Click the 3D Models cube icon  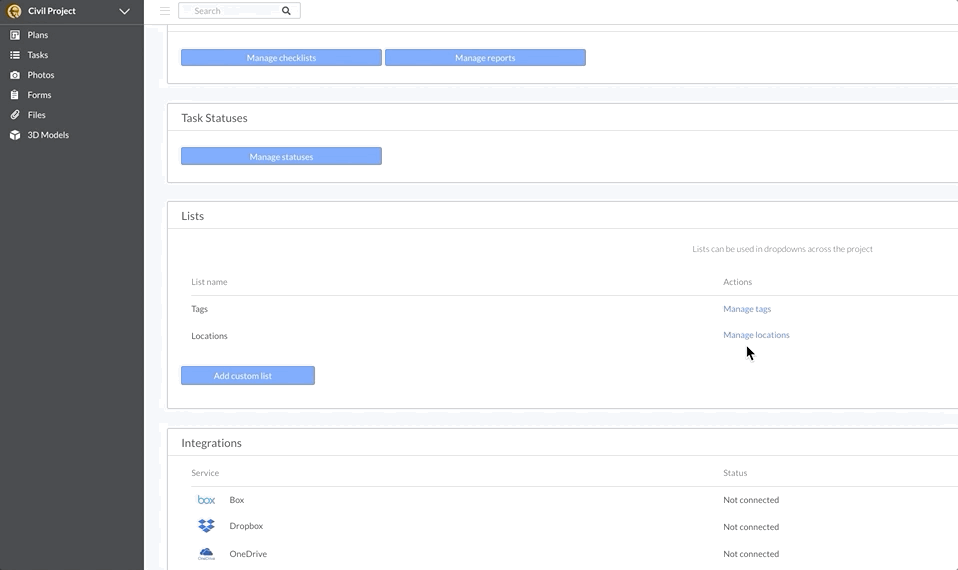click(x=15, y=135)
